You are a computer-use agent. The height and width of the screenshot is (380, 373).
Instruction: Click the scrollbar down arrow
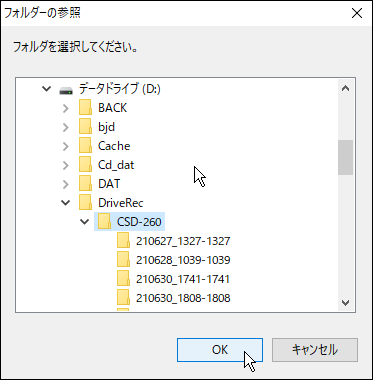point(345,303)
